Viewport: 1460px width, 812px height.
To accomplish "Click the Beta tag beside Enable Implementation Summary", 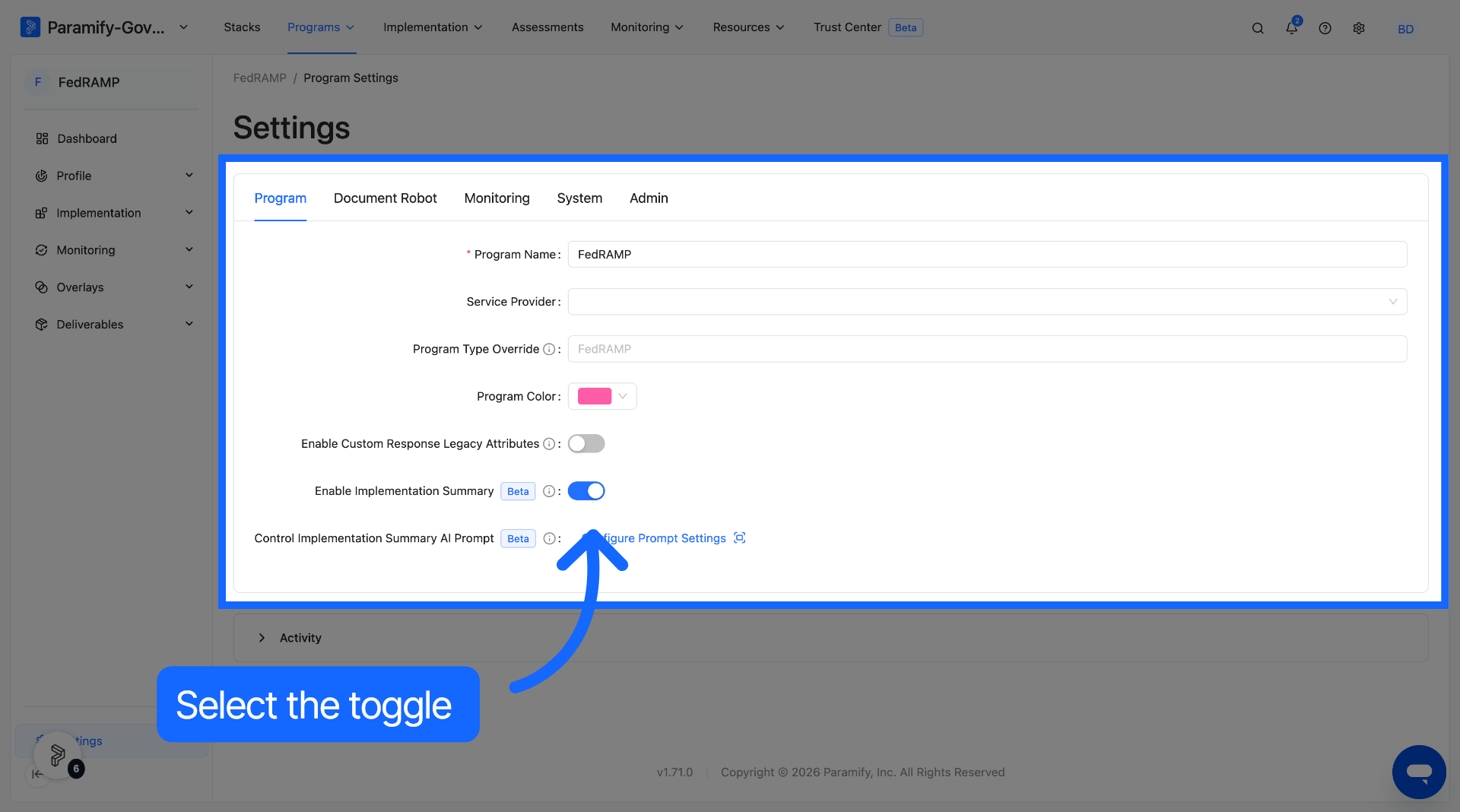I will tap(518, 492).
